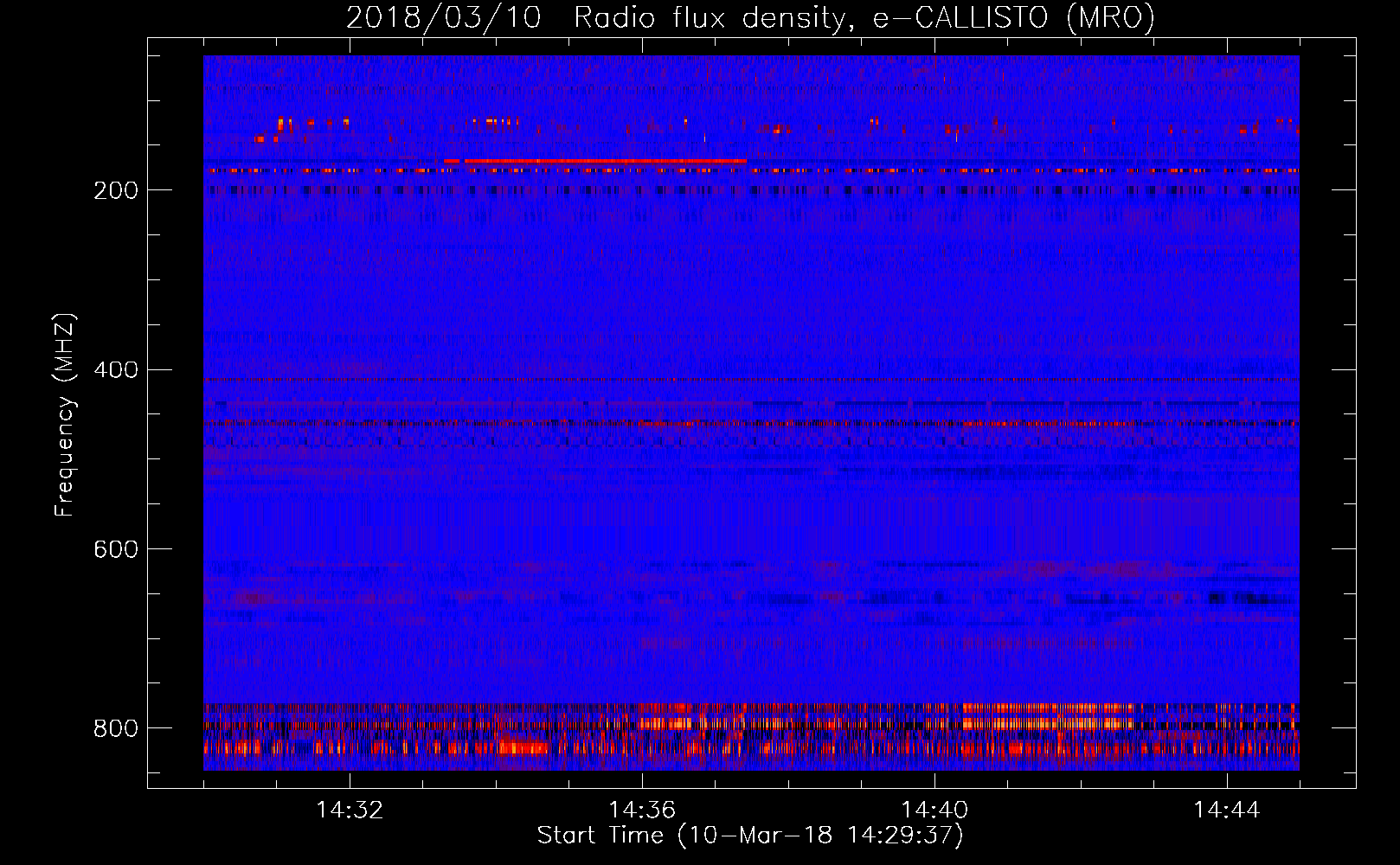
Task: Click the 800 frequency tick label
Action: (x=116, y=728)
